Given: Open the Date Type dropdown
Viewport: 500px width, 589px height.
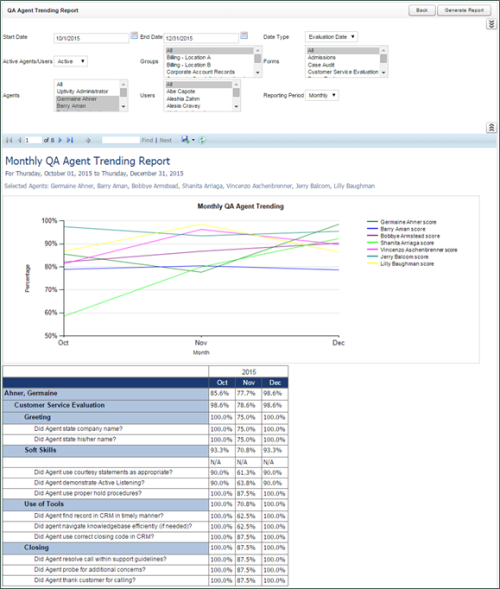Looking at the screenshot, I should pyautogui.click(x=331, y=37).
